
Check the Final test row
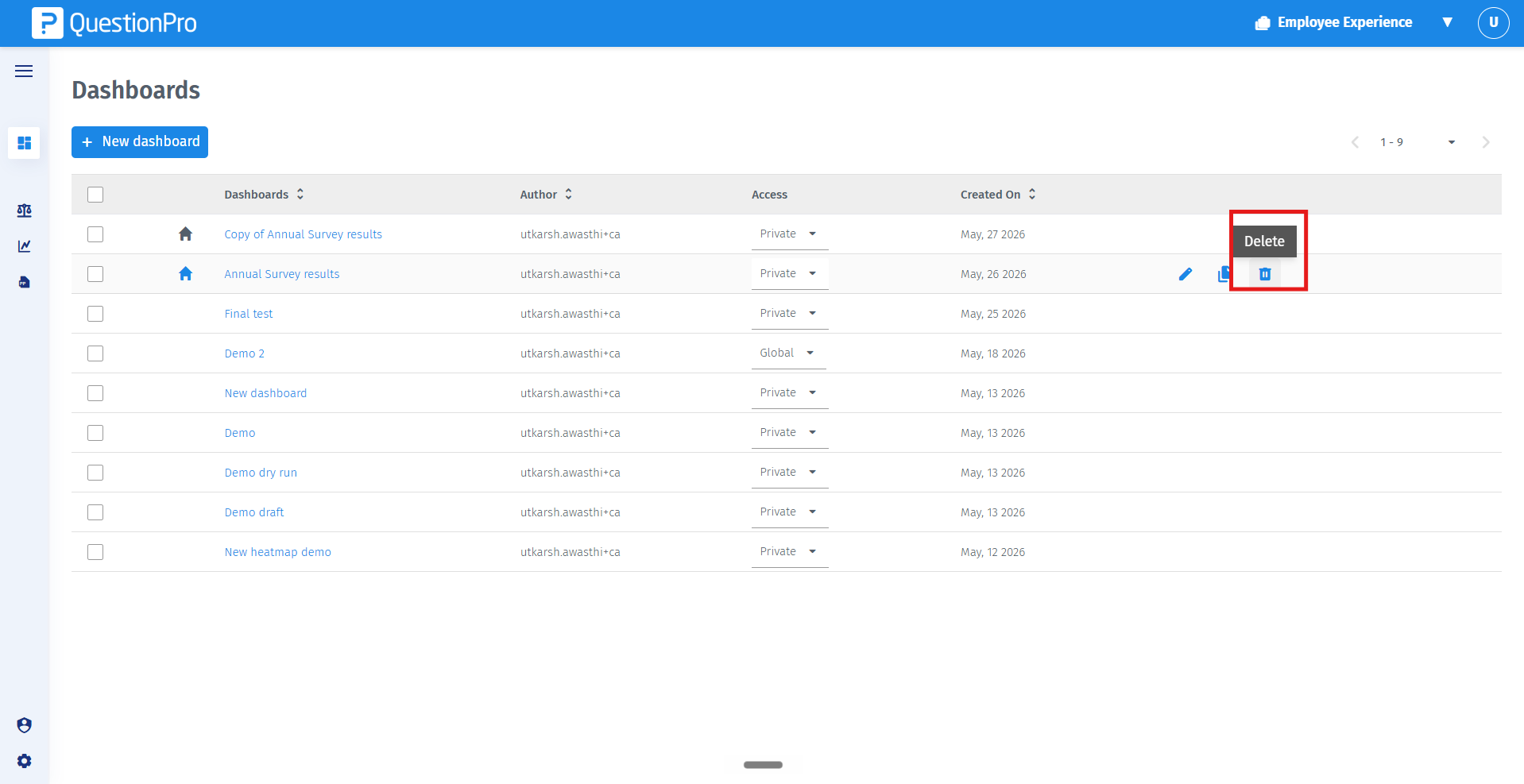click(x=95, y=314)
